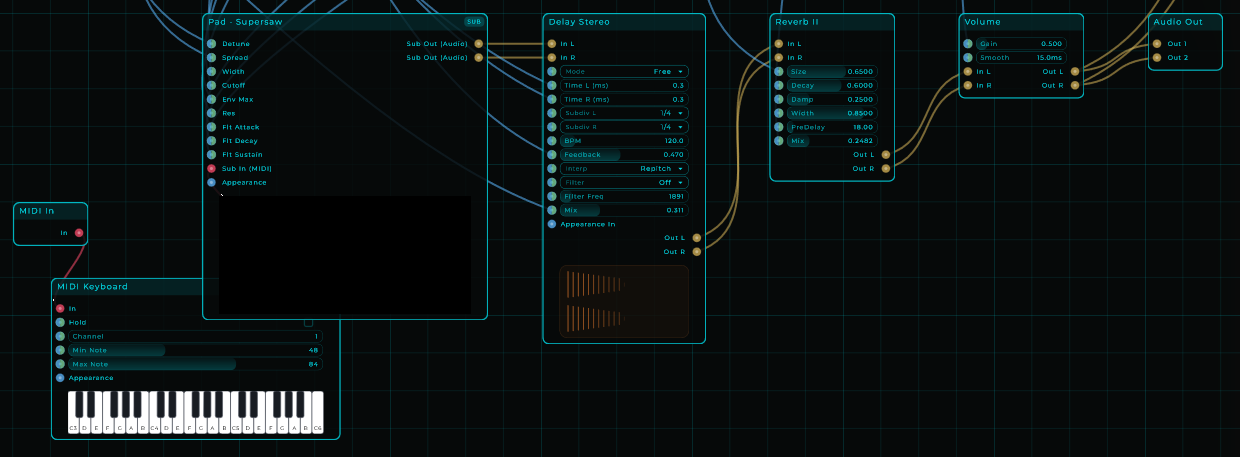Open the Filter dropdown in Delay Stereo
Screen dimensions: 1240x457
tap(624, 183)
